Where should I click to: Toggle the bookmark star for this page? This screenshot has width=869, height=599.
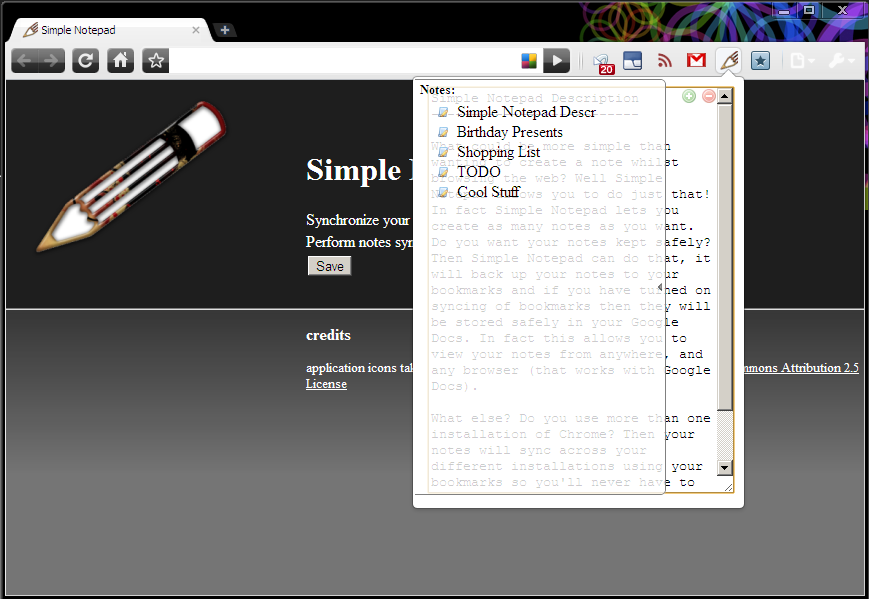pos(155,60)
